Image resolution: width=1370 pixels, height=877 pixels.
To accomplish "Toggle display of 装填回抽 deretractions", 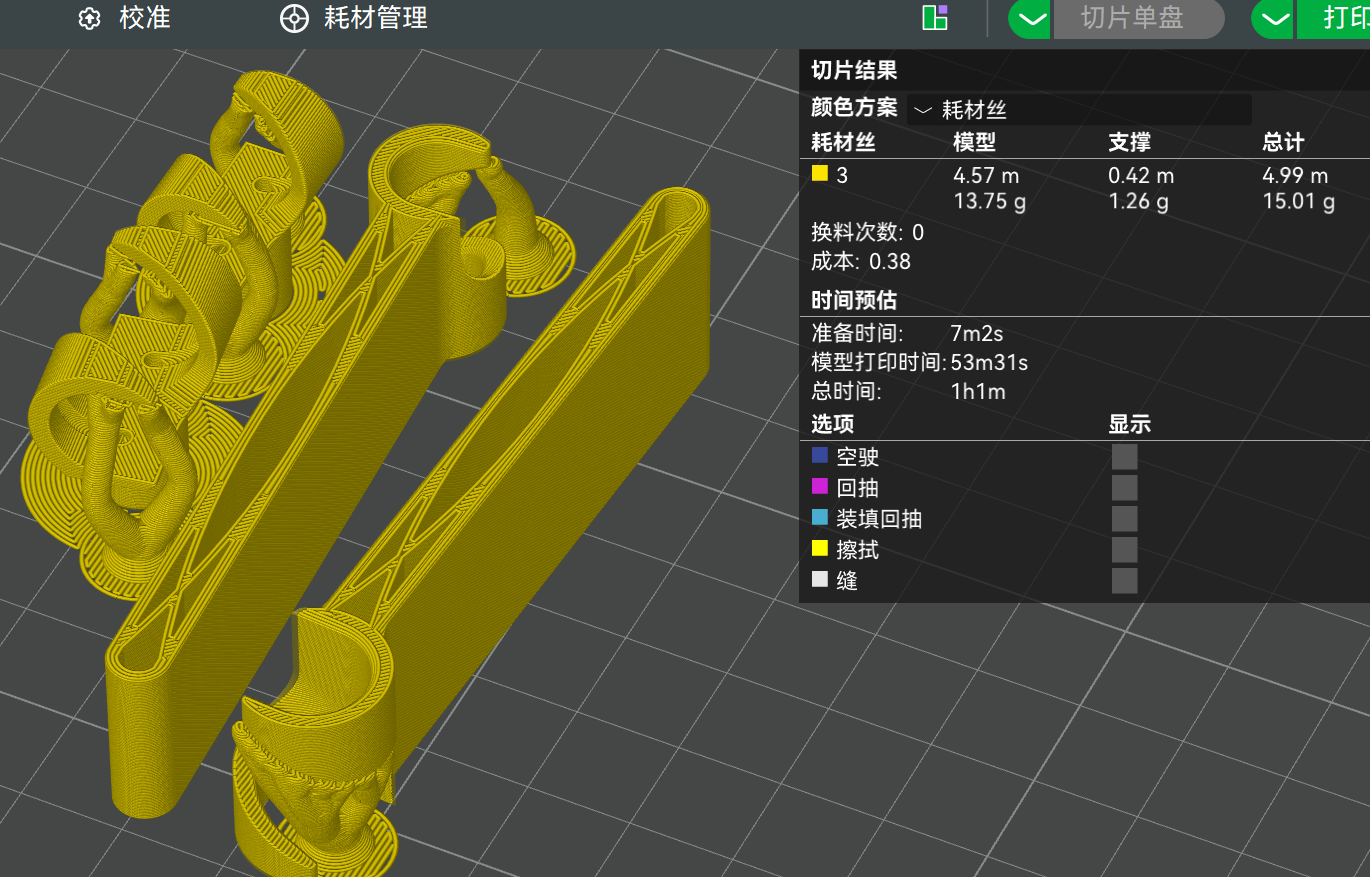I will tap(1125, 519).
